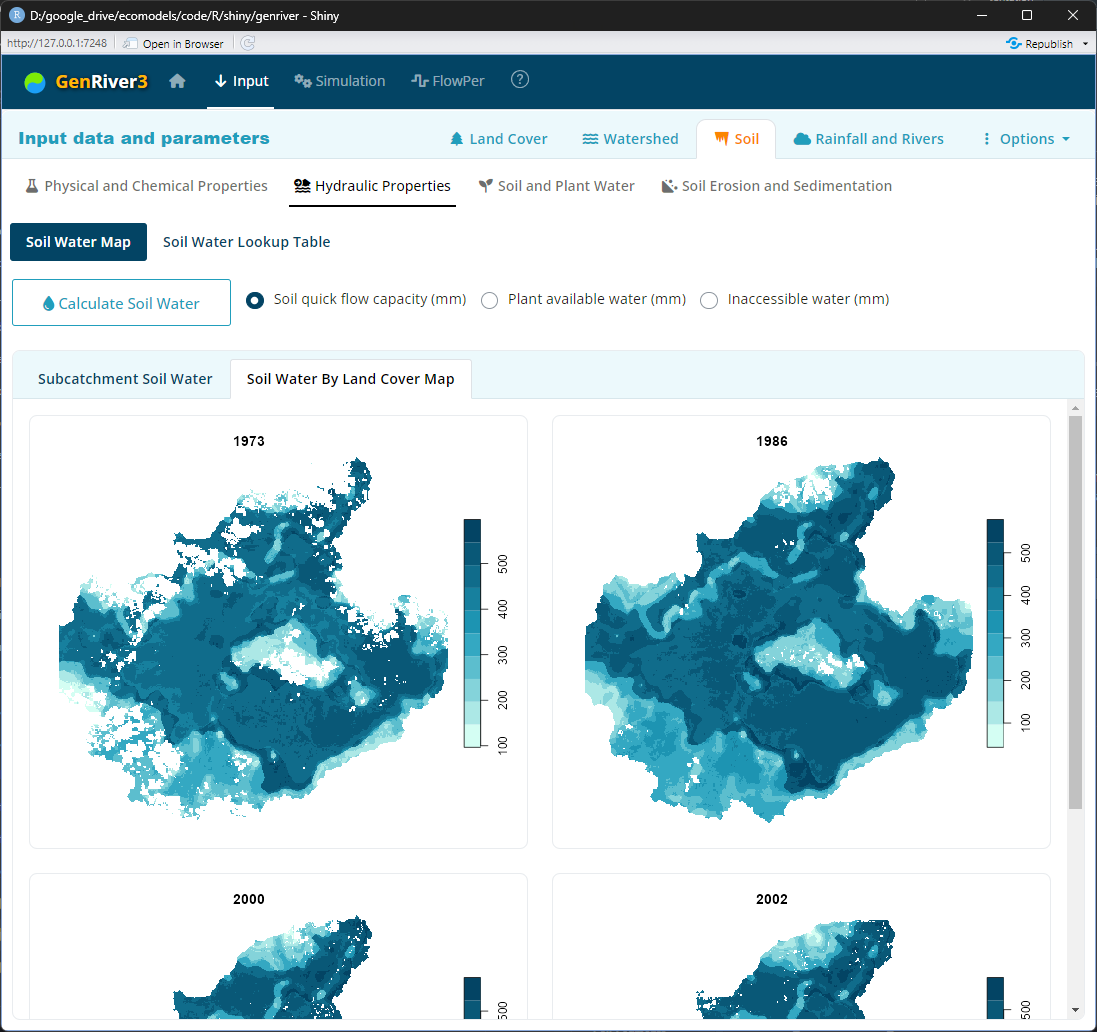
Task: Open Physical and Chemical Properties tab
Action: pos(147,186)
